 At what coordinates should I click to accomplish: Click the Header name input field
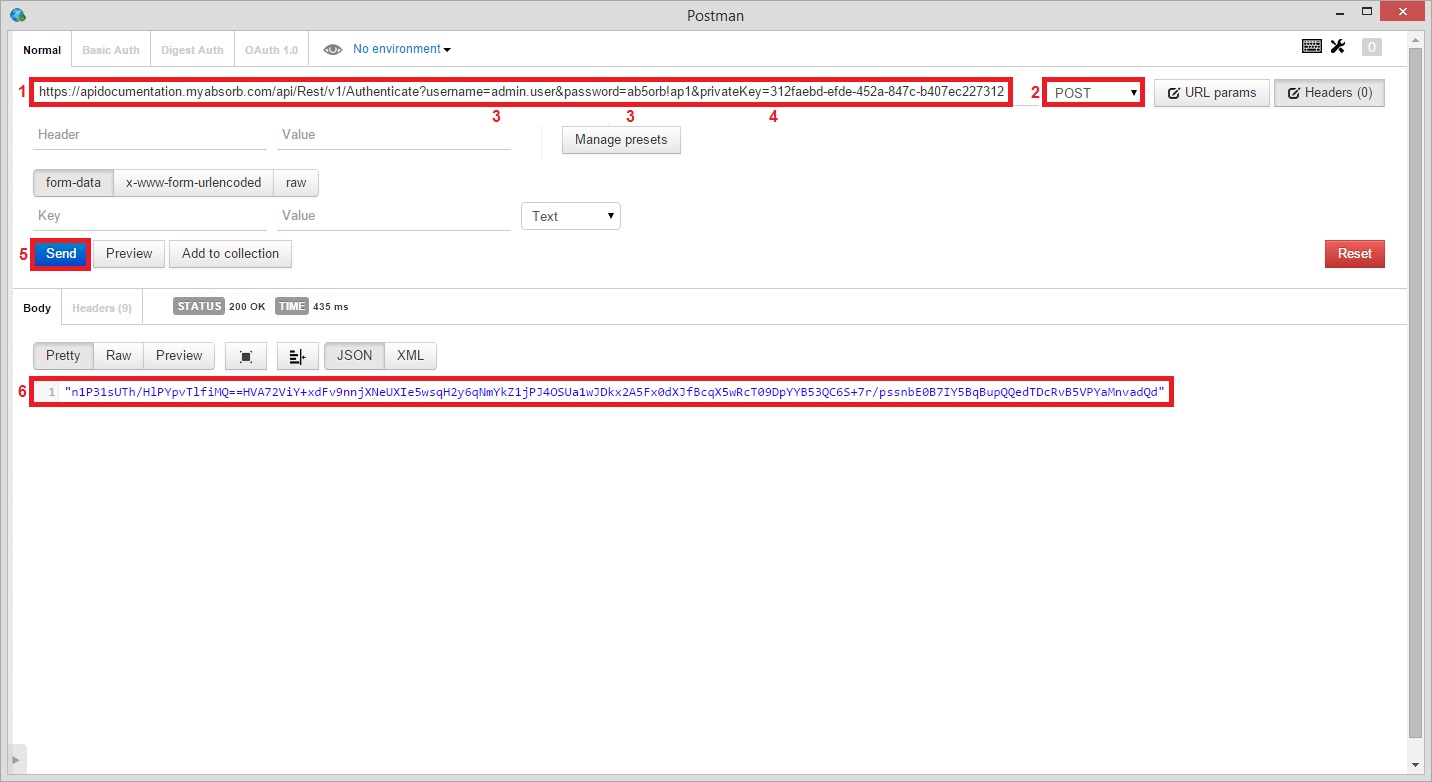[x=150, y=135]
